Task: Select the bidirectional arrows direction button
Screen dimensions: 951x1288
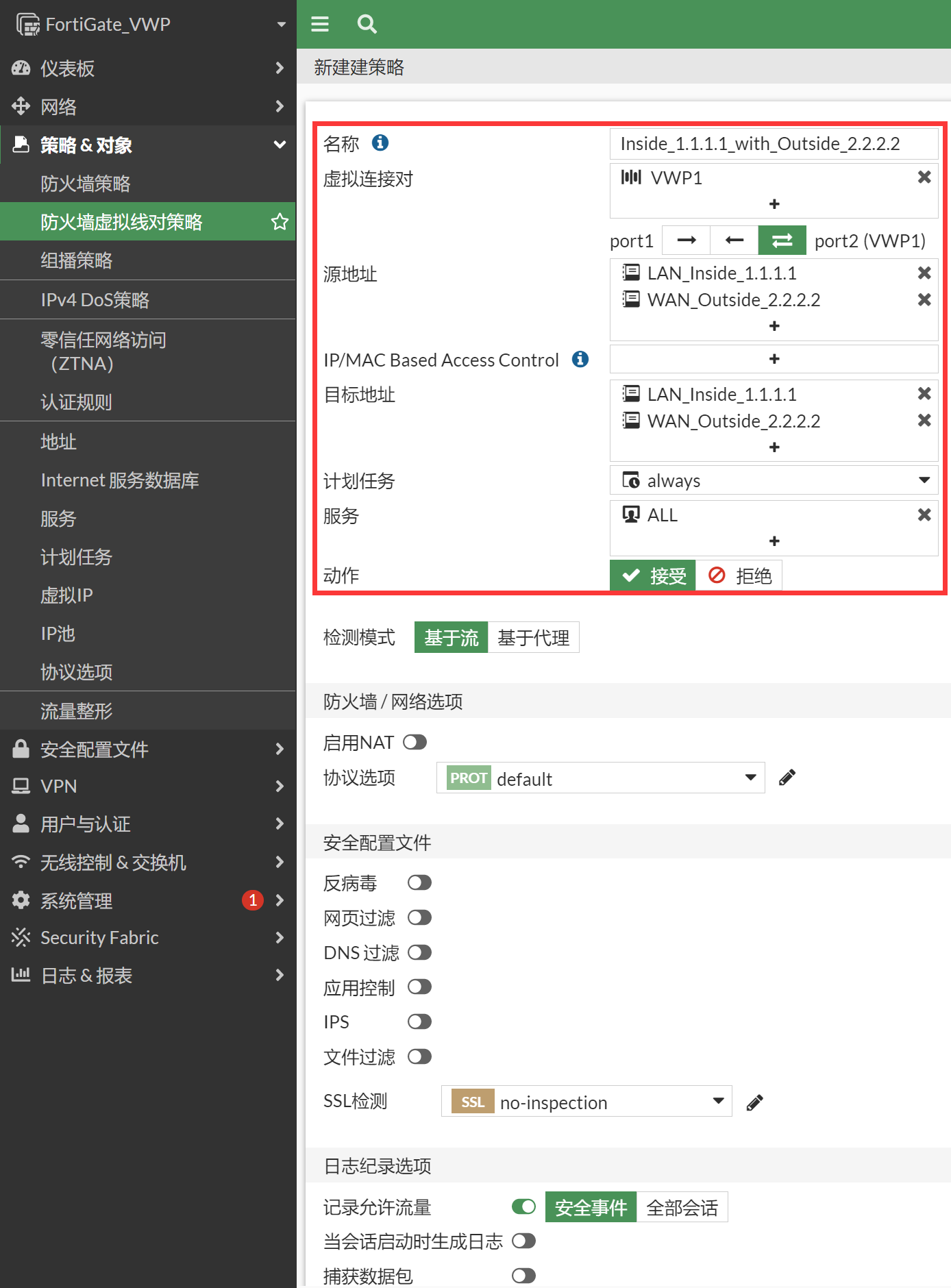Action: (782, 240)
